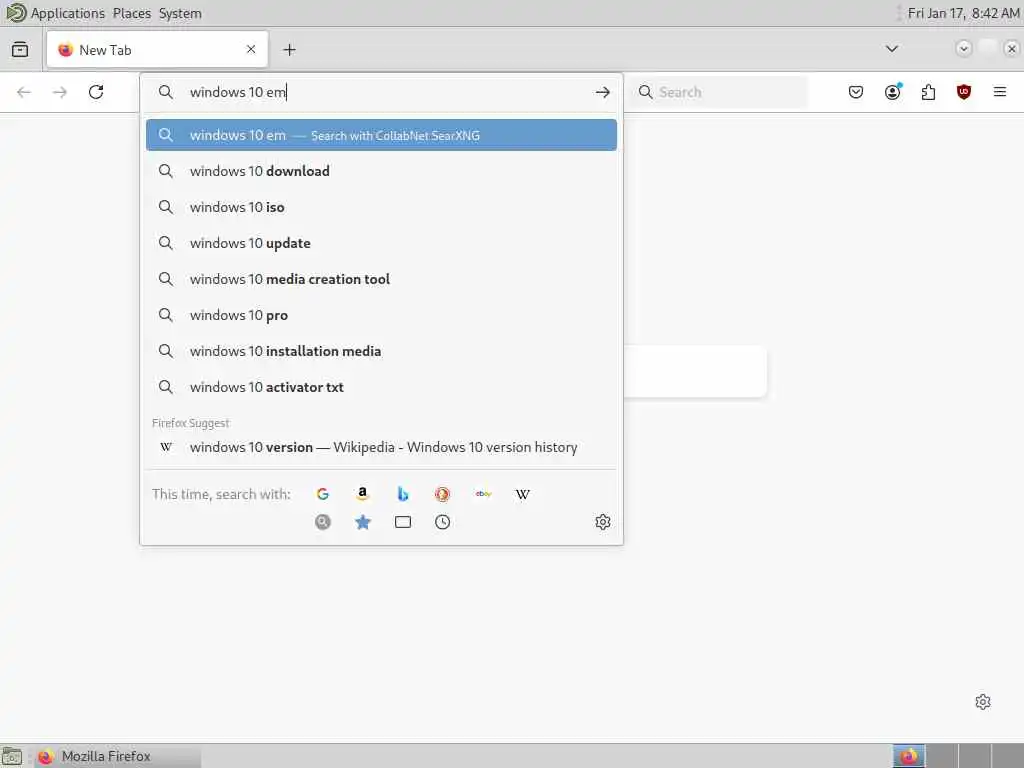1024x768 pixels.
Task: Select suggestion windows 10 download
Action: [381, 171]
